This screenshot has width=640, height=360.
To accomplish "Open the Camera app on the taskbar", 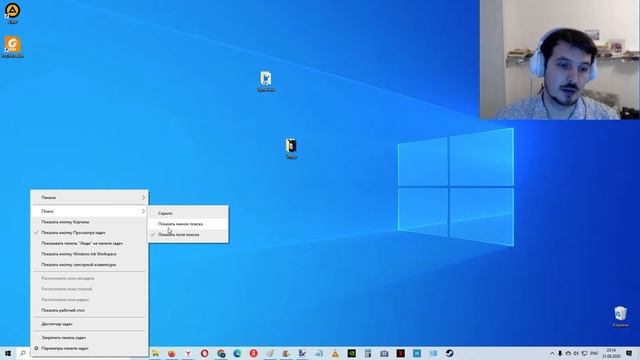I will pyautogui.click(x=384, y=353).
